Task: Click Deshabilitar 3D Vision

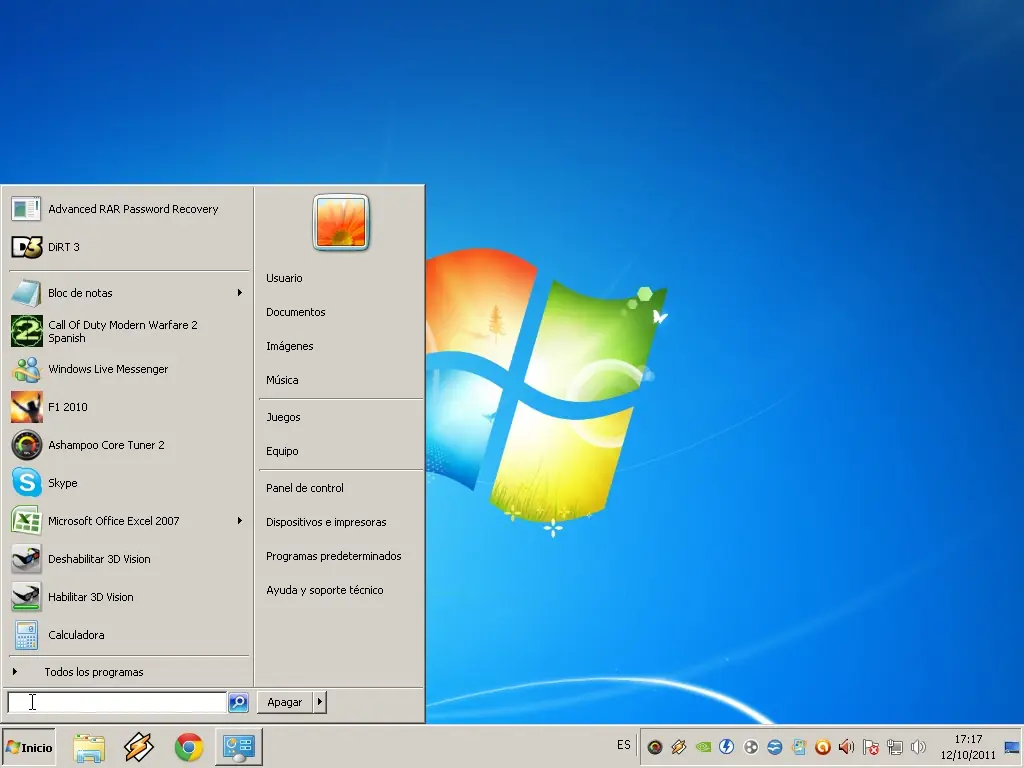Action: [x=129, y=559]
